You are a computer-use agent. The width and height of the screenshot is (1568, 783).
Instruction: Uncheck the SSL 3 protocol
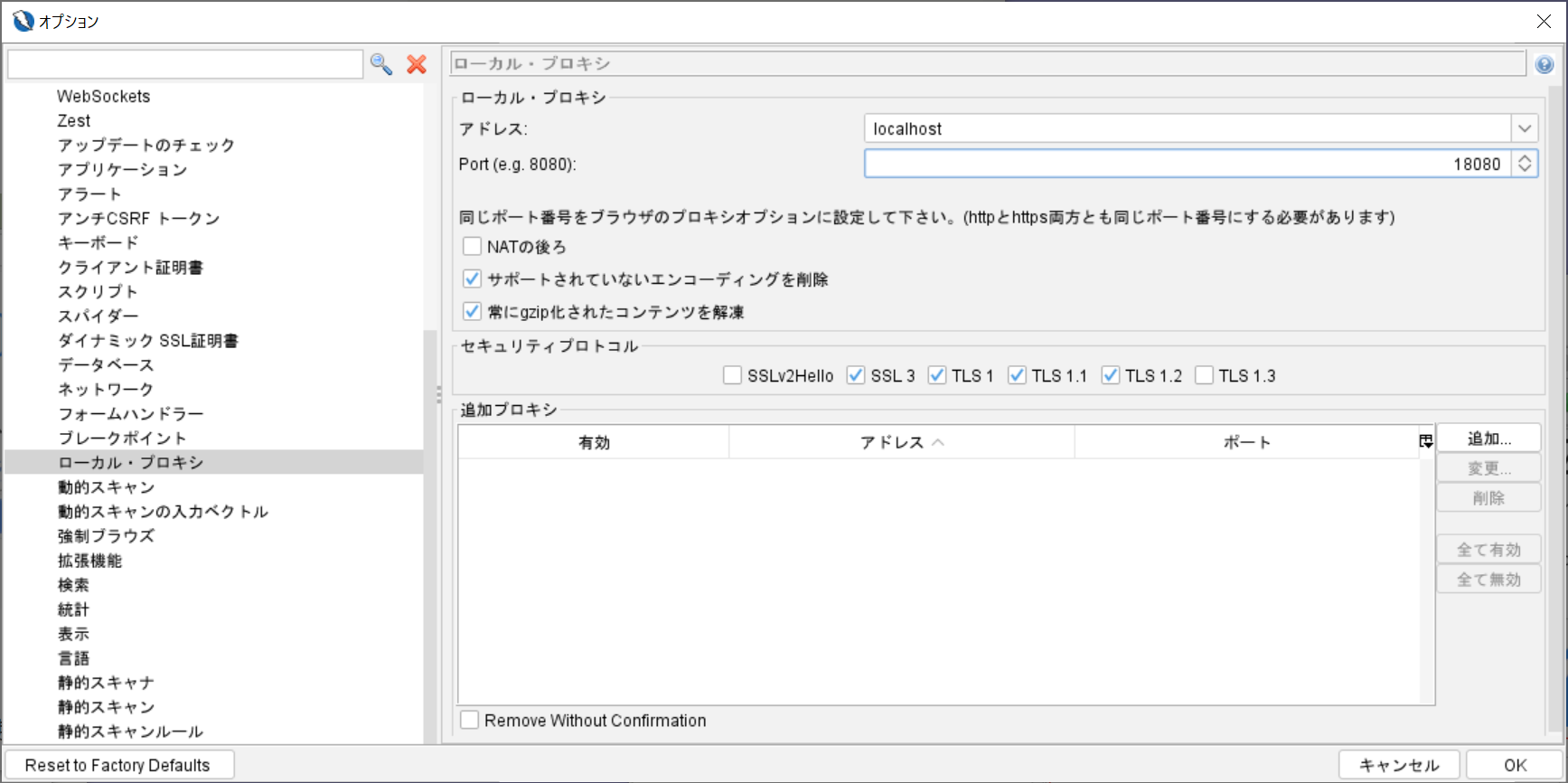pos(856,375)
